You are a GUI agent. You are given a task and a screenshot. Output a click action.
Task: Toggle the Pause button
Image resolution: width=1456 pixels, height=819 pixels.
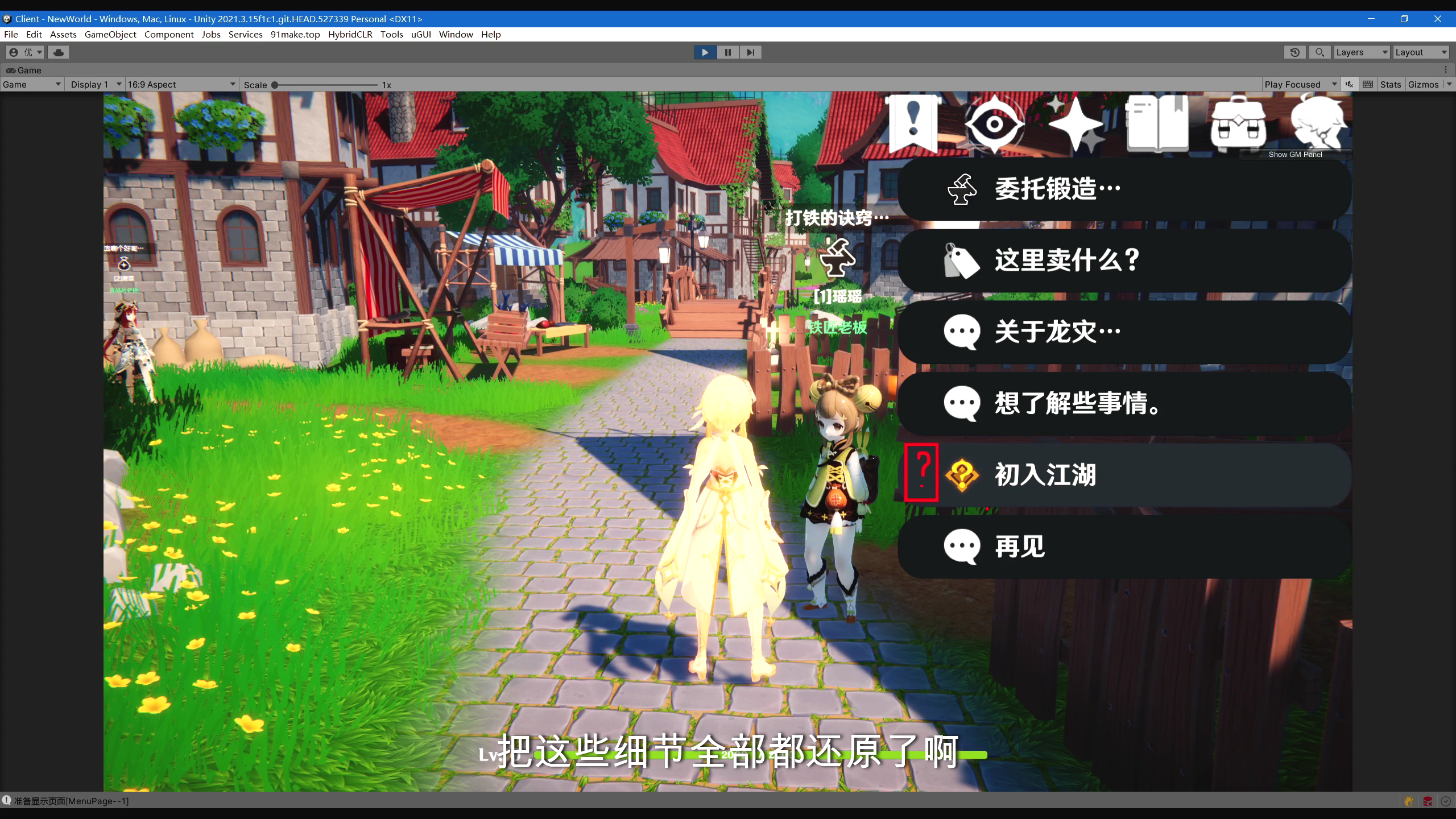(727, 52)
